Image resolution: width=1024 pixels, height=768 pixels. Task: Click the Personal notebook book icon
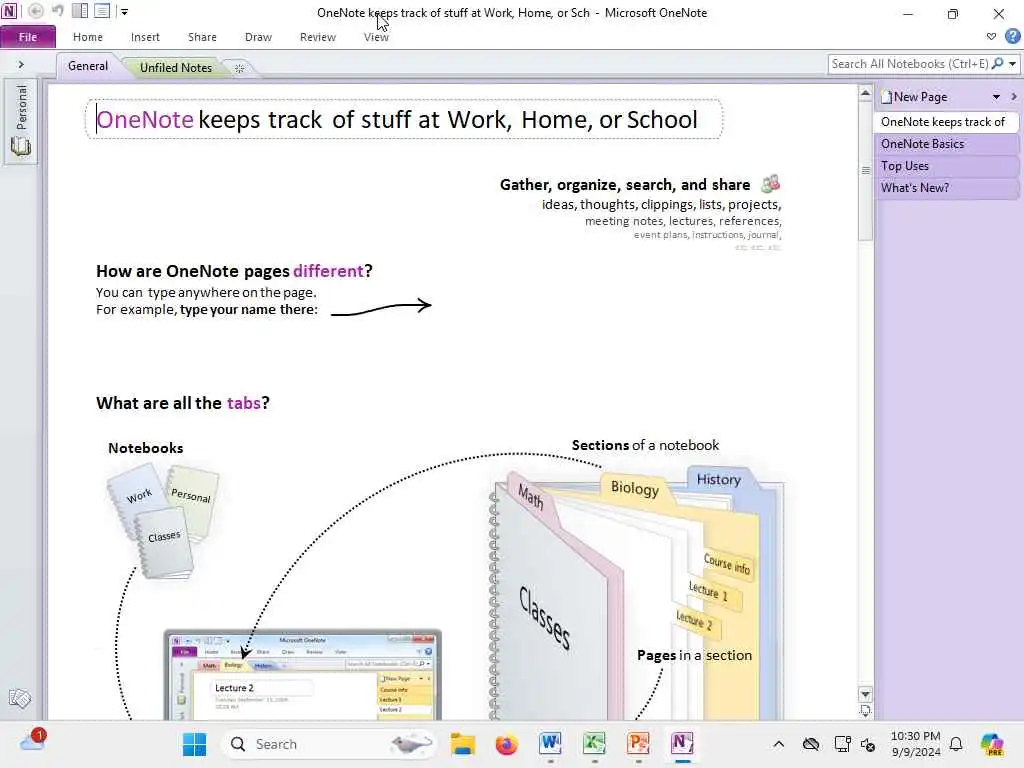(21, 146)
